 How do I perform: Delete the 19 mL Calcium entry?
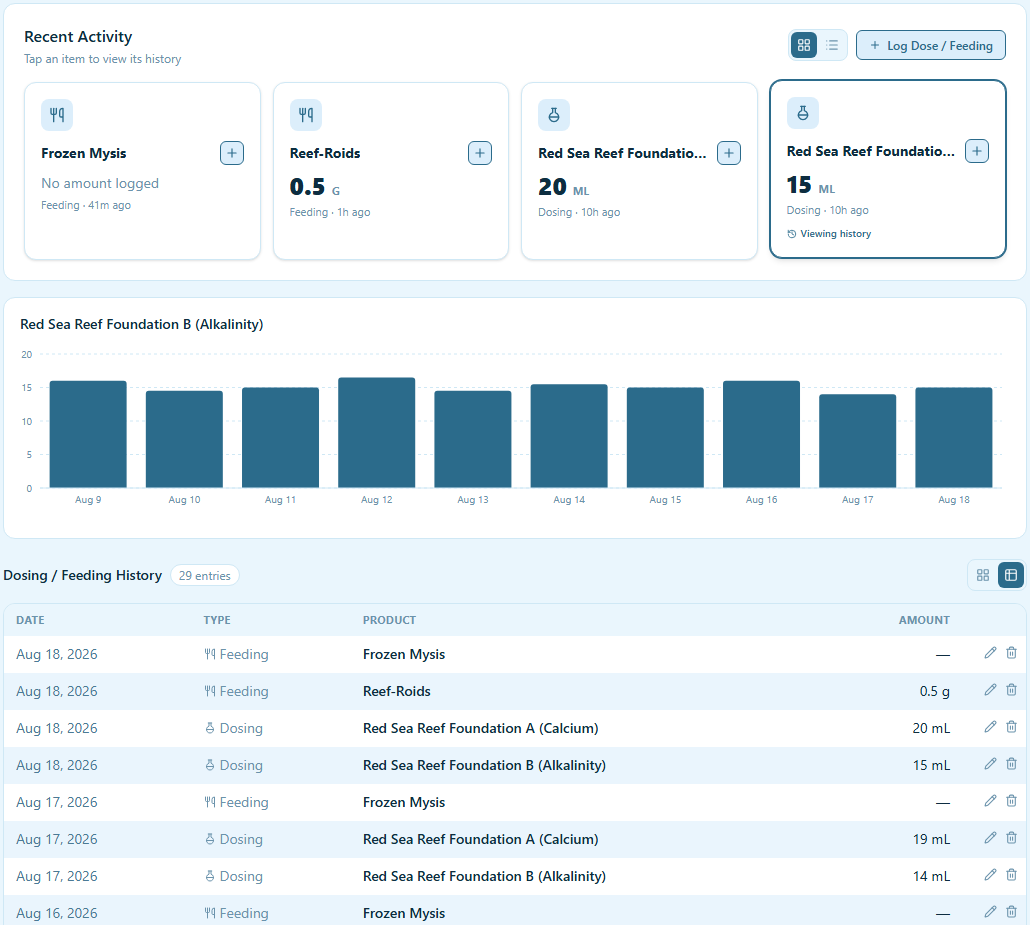1012,838
